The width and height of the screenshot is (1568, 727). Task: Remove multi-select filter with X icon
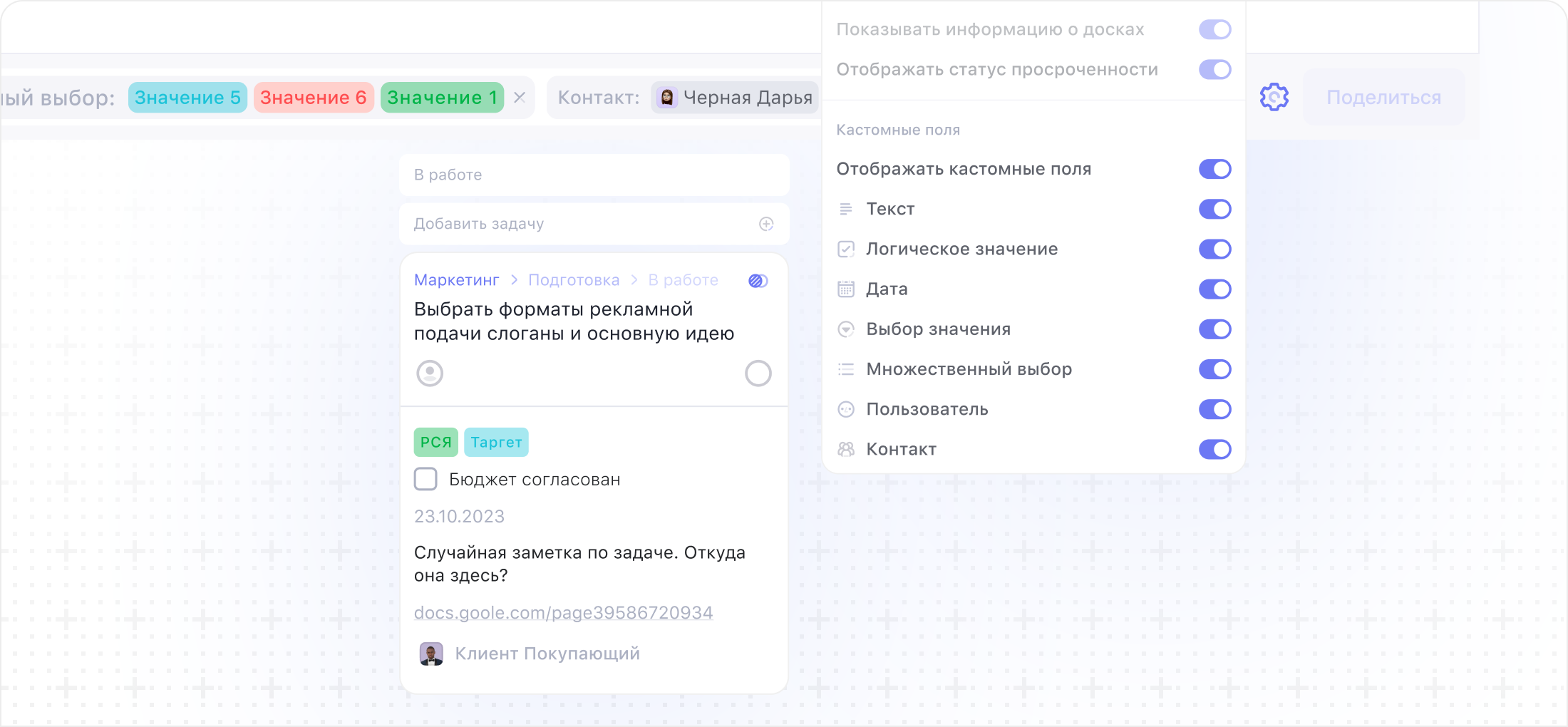point(520,98)
